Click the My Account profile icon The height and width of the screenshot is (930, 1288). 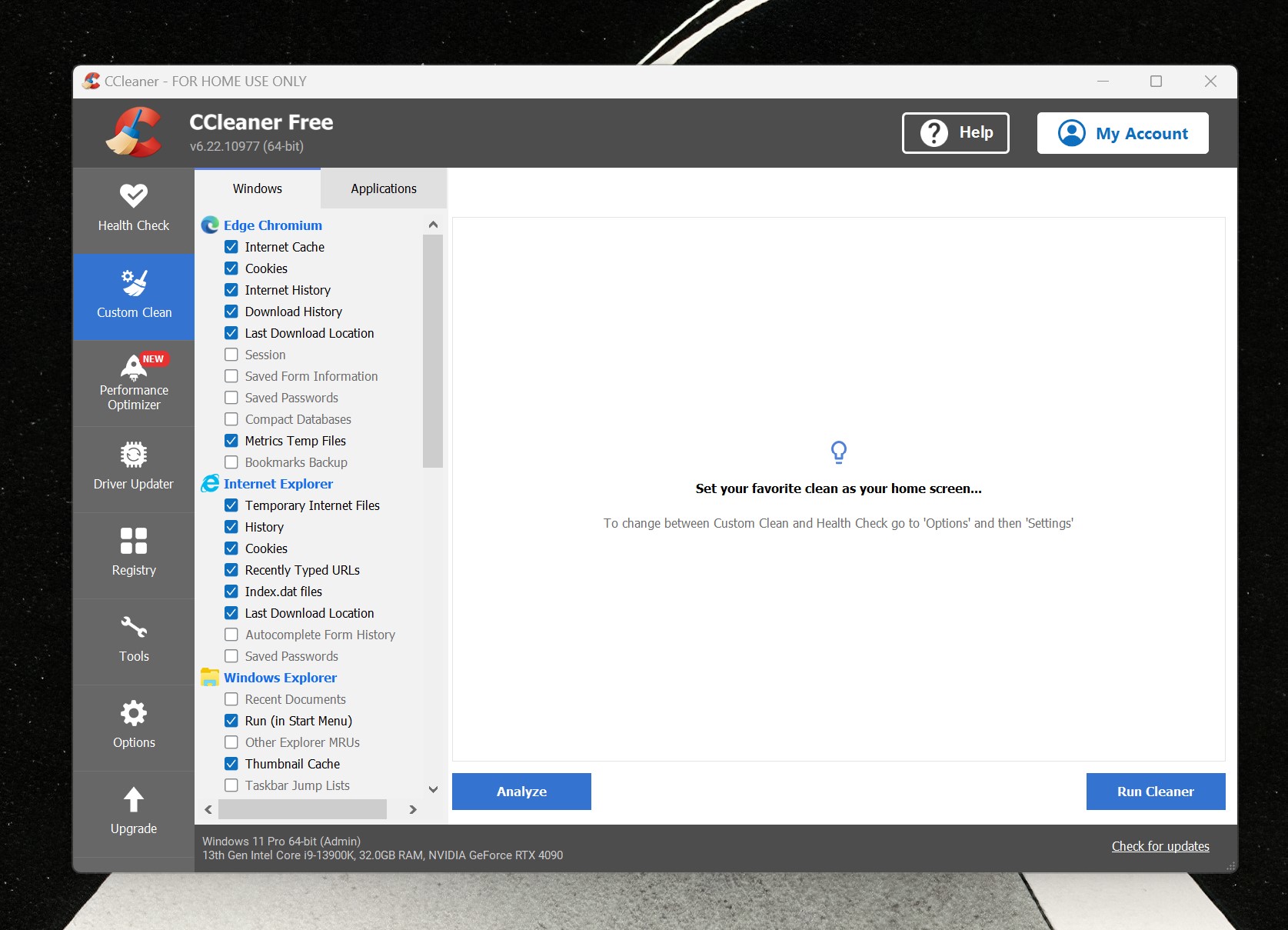tap(1072, 133)
